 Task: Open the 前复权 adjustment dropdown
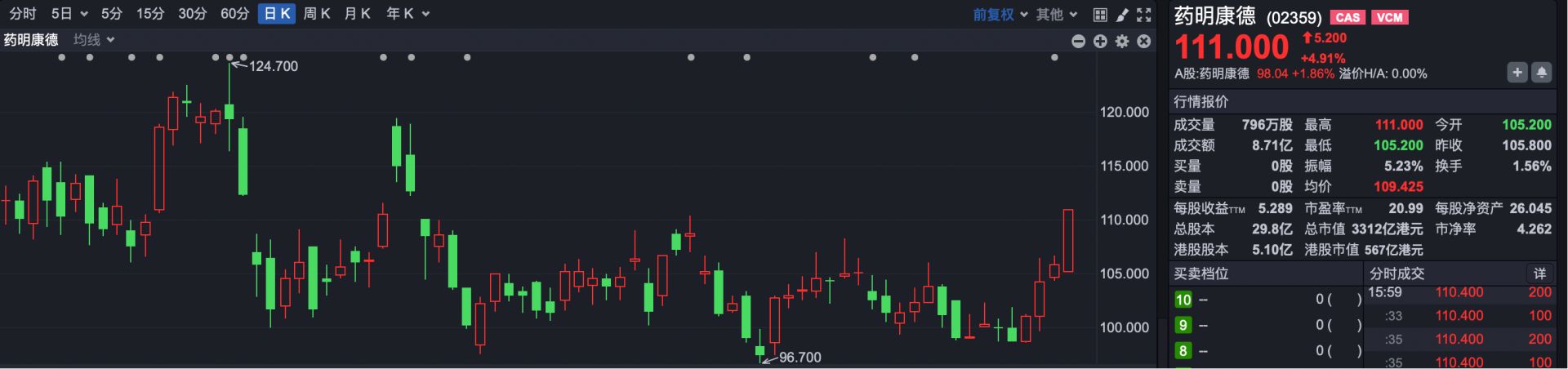click(x=1000, y=15)
